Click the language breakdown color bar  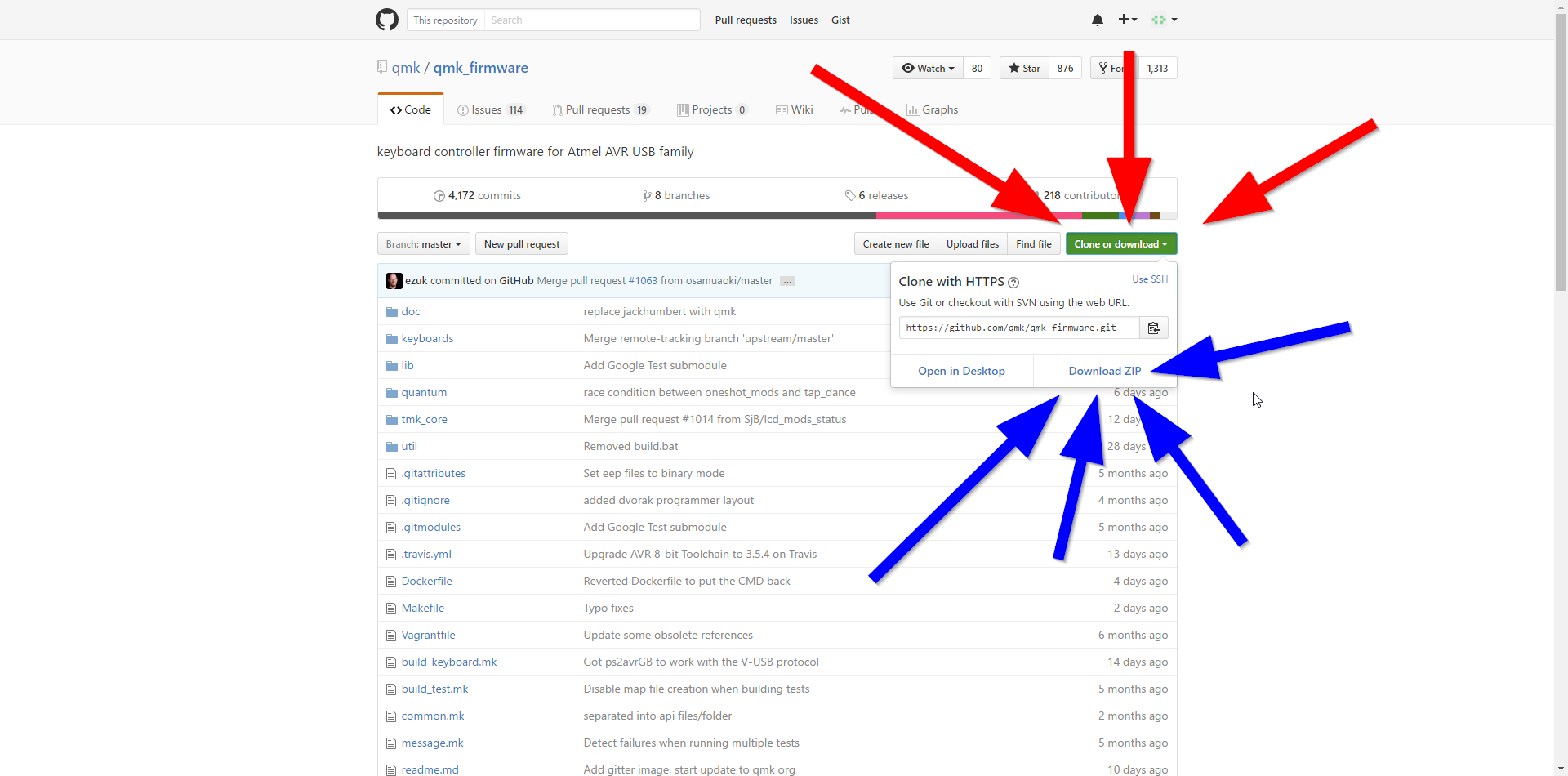click(x=777, y=216)
